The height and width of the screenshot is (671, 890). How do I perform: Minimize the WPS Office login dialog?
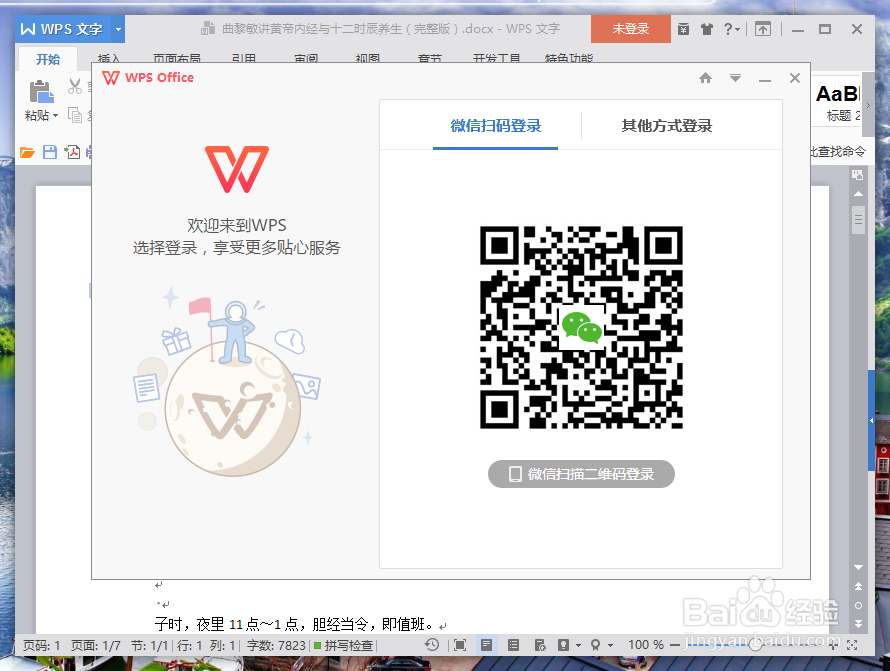click(765, 79)
